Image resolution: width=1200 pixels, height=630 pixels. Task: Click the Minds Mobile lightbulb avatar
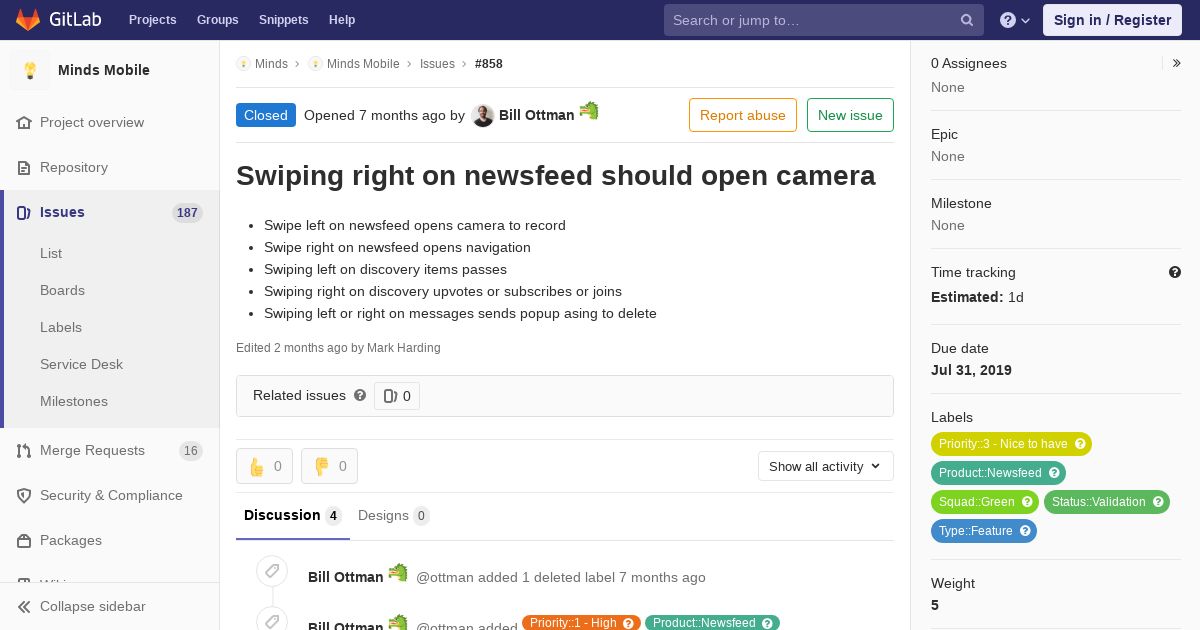click(30, 70)
